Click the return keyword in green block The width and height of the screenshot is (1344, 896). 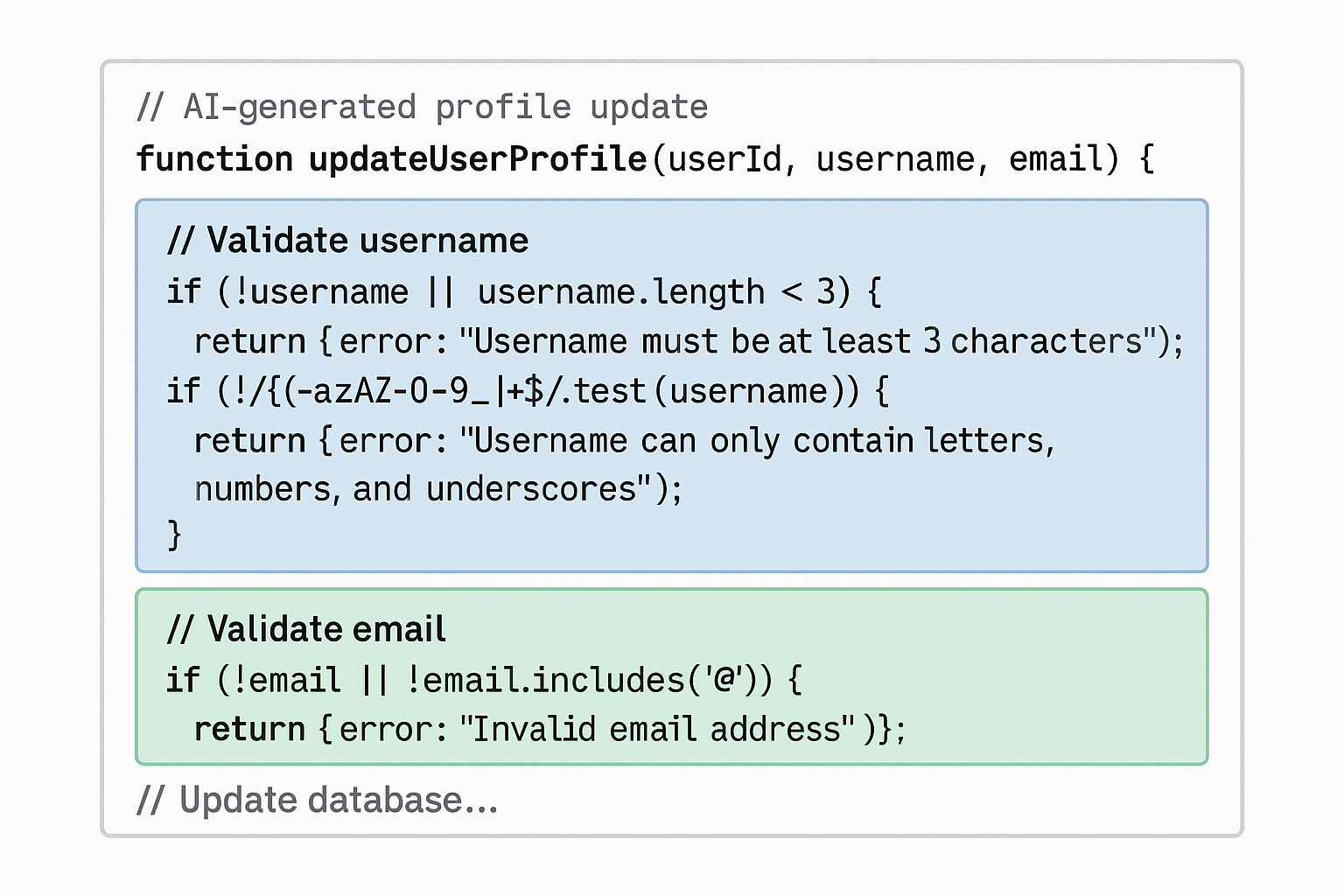[x=249, y=729]
